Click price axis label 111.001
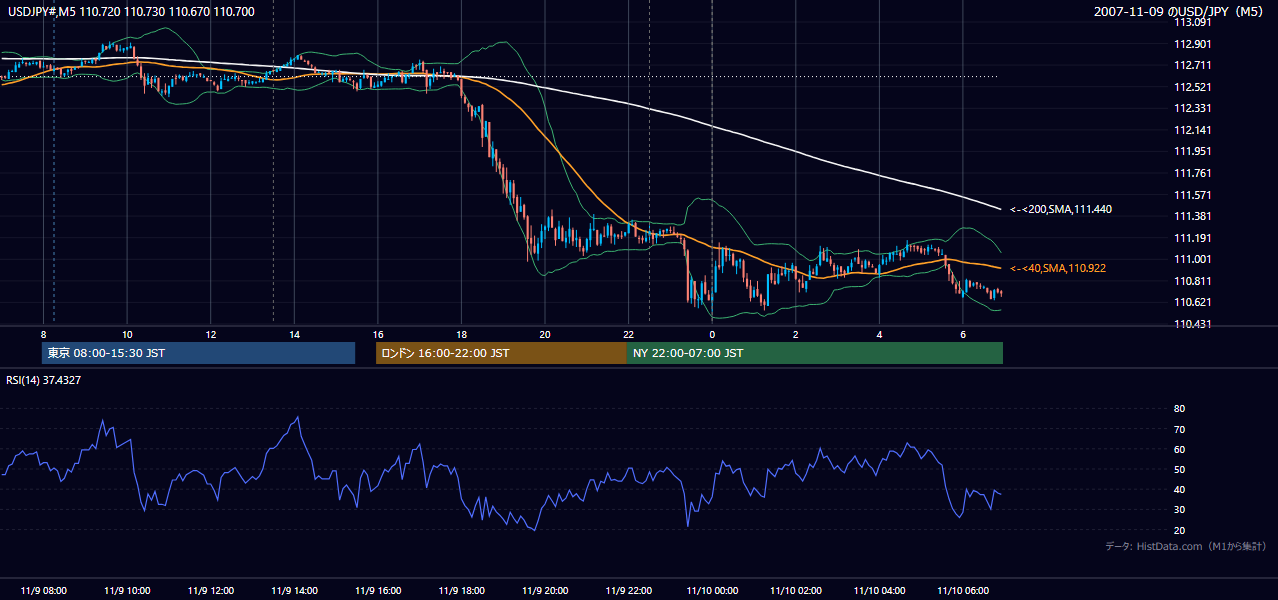Viewport: 1278px width, 600px height. (1191, 259)
